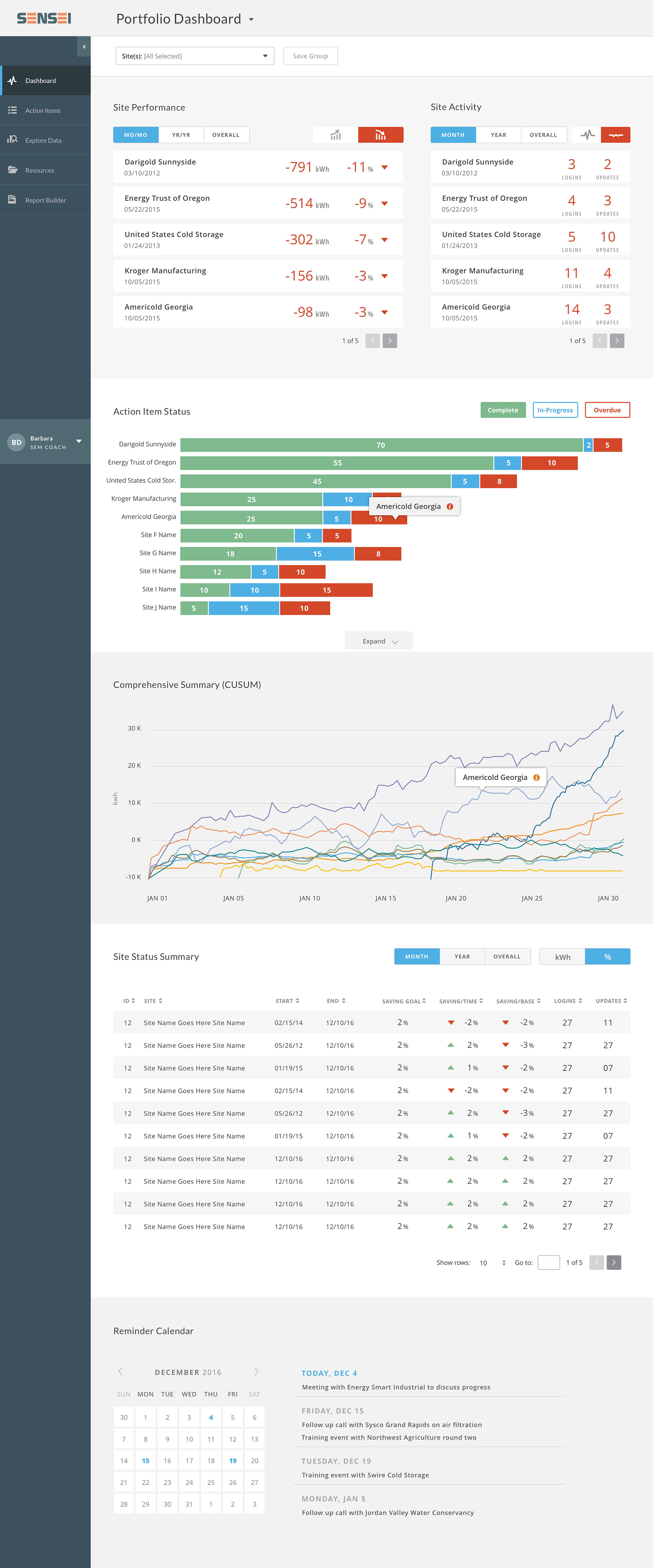Expand Darigold Sunnyside performance row arrow
This screenshot has height=1568, width=653.
pos(384,167)
